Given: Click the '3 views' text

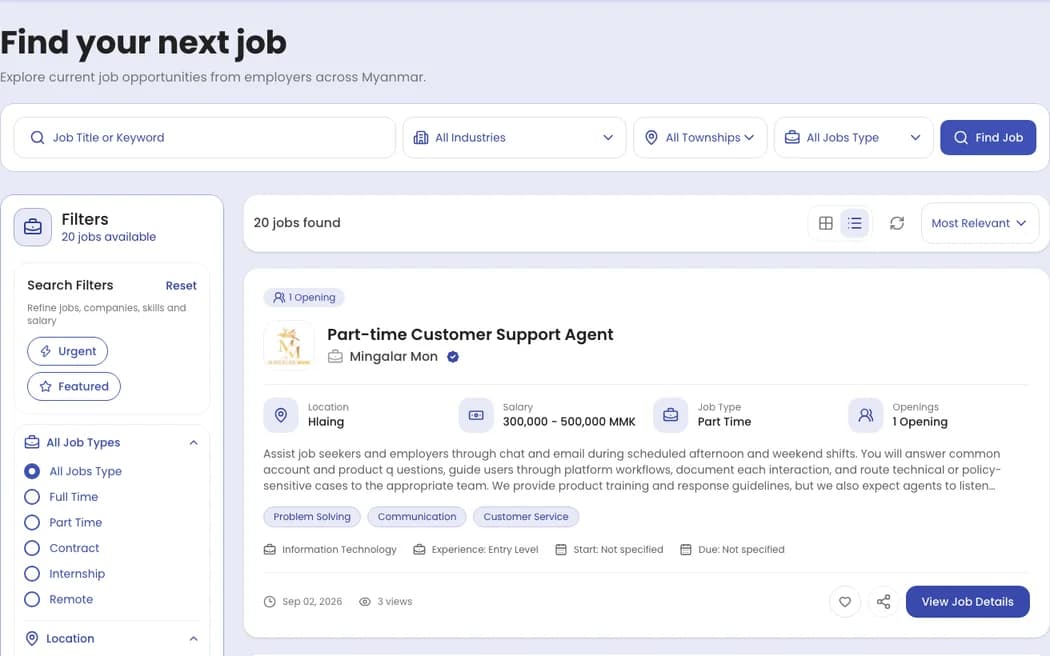Looking at the screenshot, I should coord(394,602).
